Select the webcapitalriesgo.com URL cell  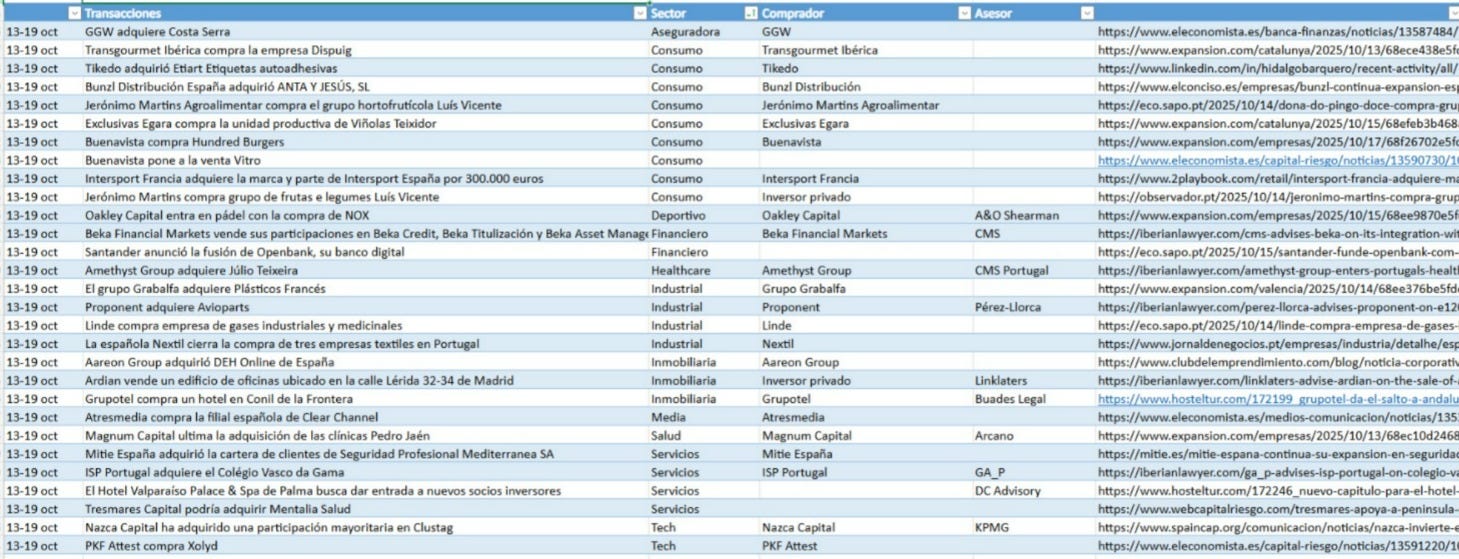1278,509
